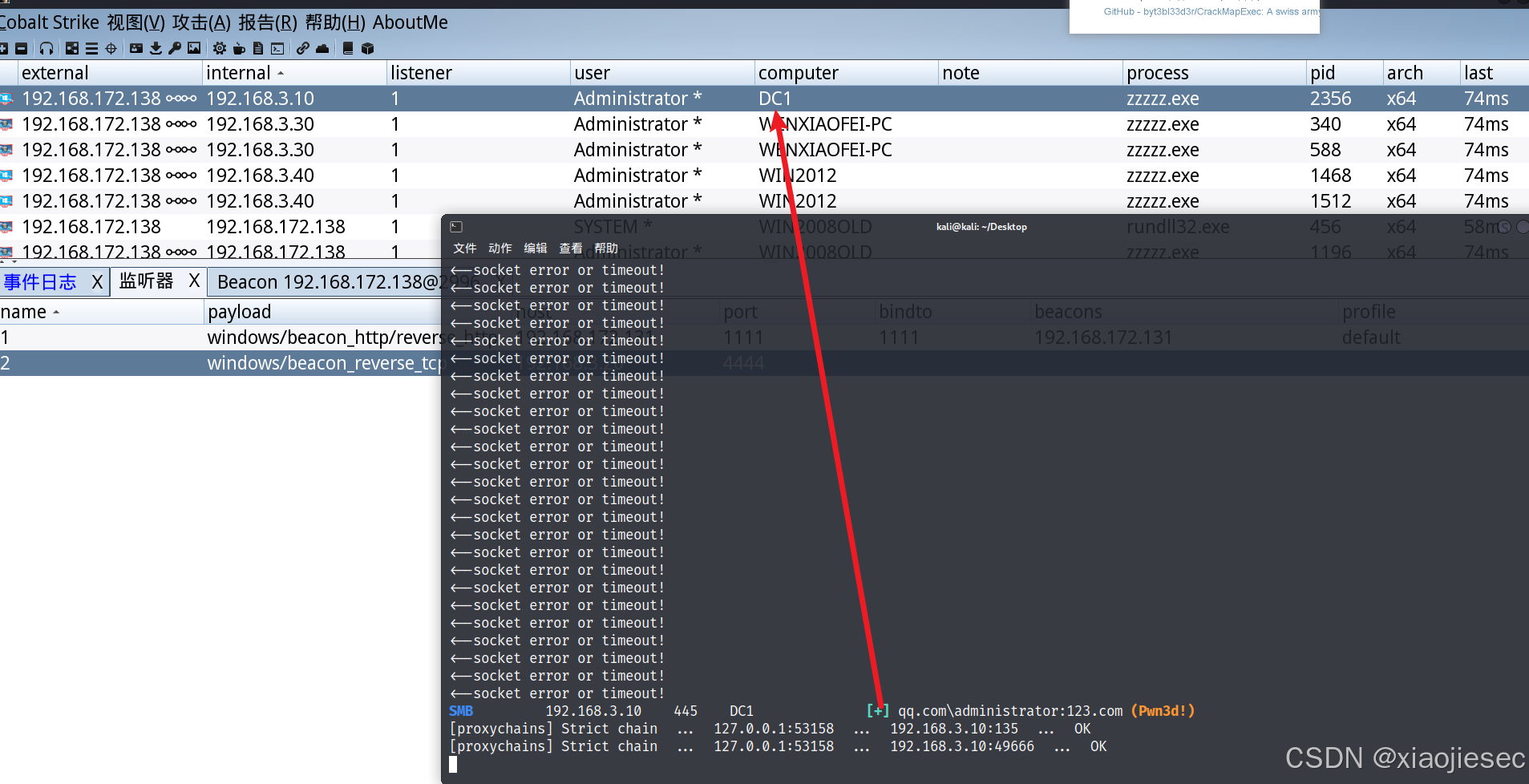This screenshot has width=1529, height=784.
Task: Open the 视图(V) menu
Action: (x=136, y=22)
